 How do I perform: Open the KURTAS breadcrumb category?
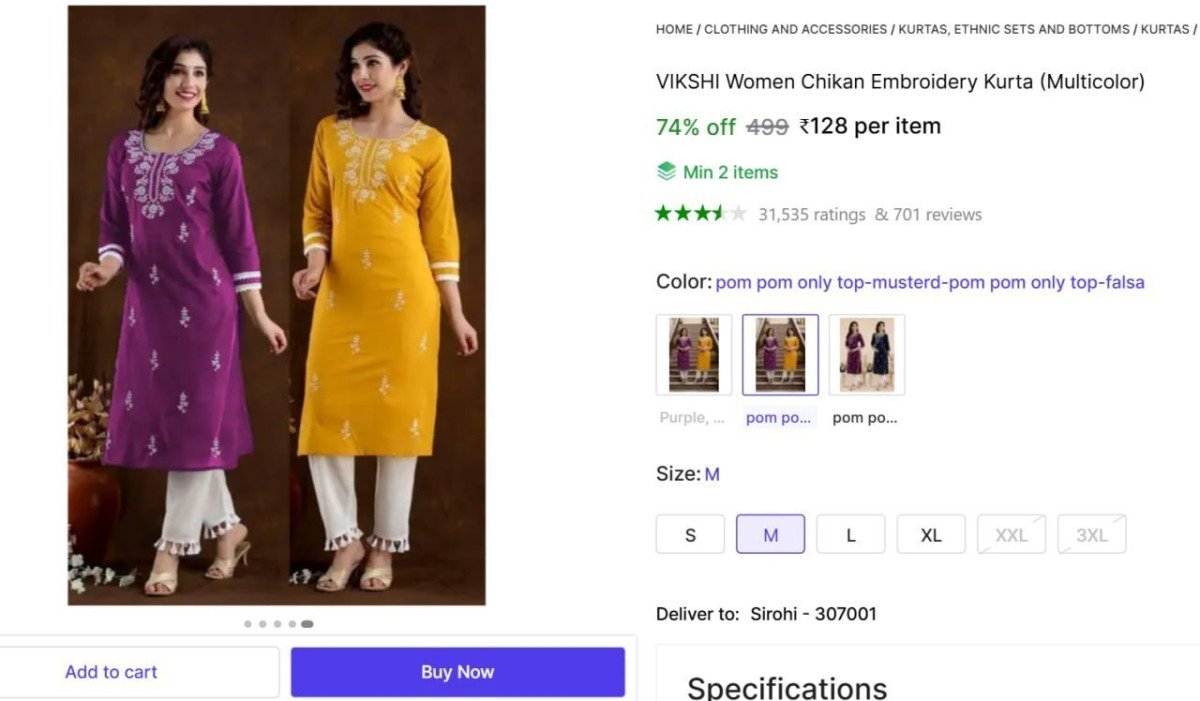coord(1164,29)
